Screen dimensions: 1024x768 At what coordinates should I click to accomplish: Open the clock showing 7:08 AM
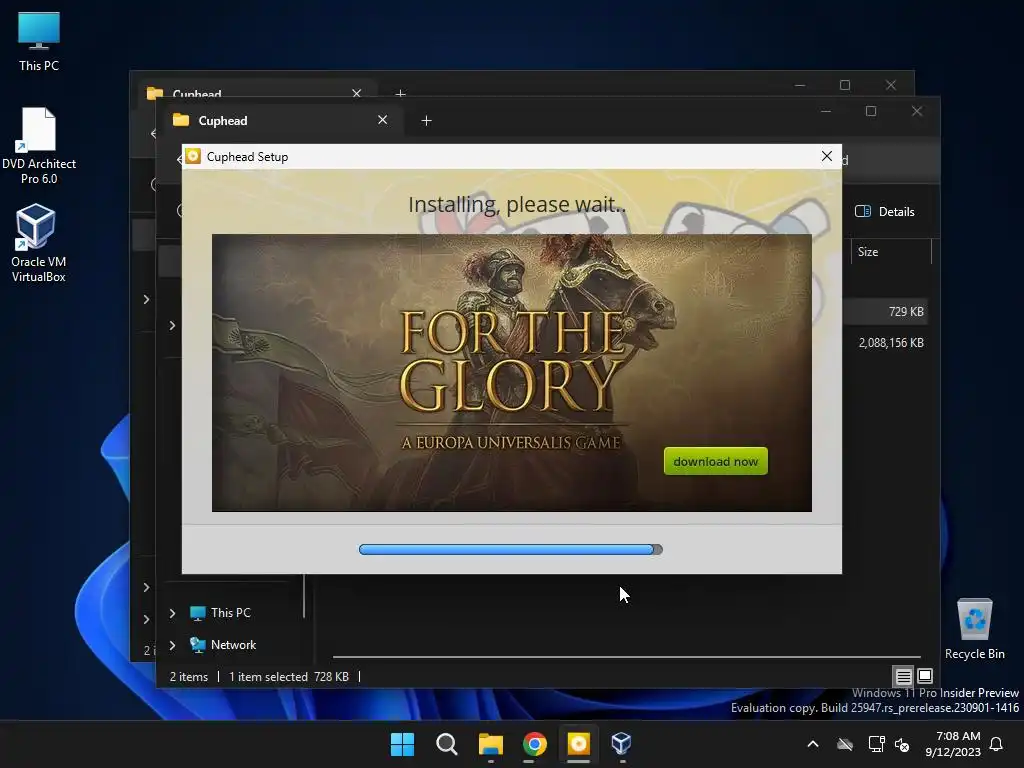coord(953,744)
